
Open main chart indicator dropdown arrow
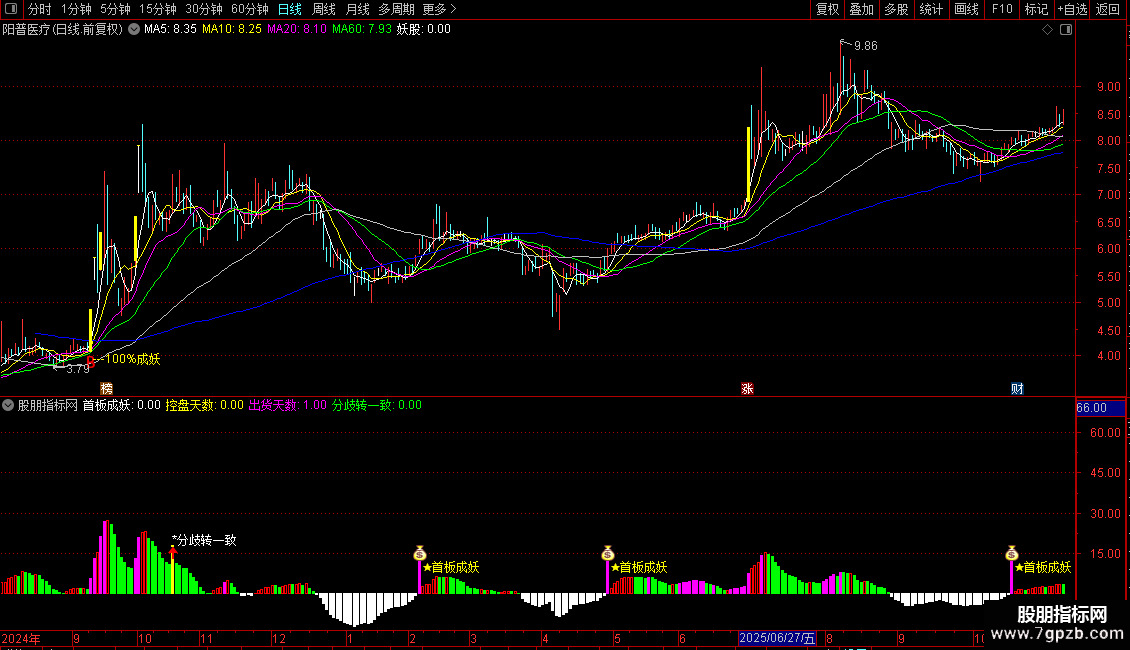tap(134, 30)
